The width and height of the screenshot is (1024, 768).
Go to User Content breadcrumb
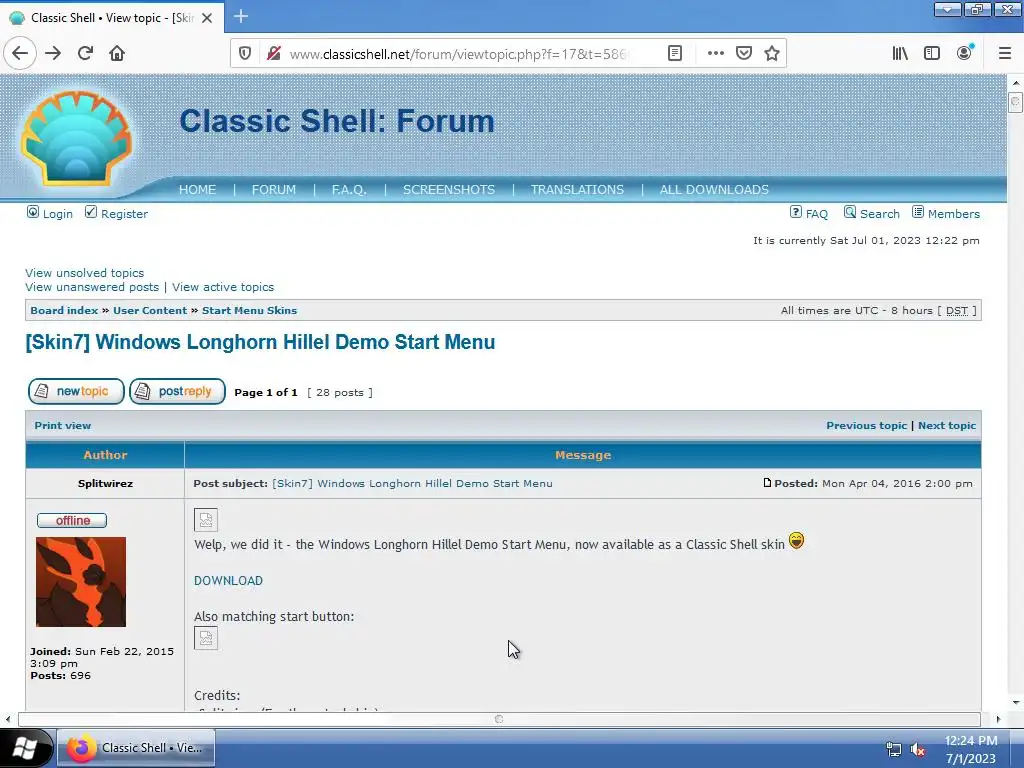coord(150,310)
